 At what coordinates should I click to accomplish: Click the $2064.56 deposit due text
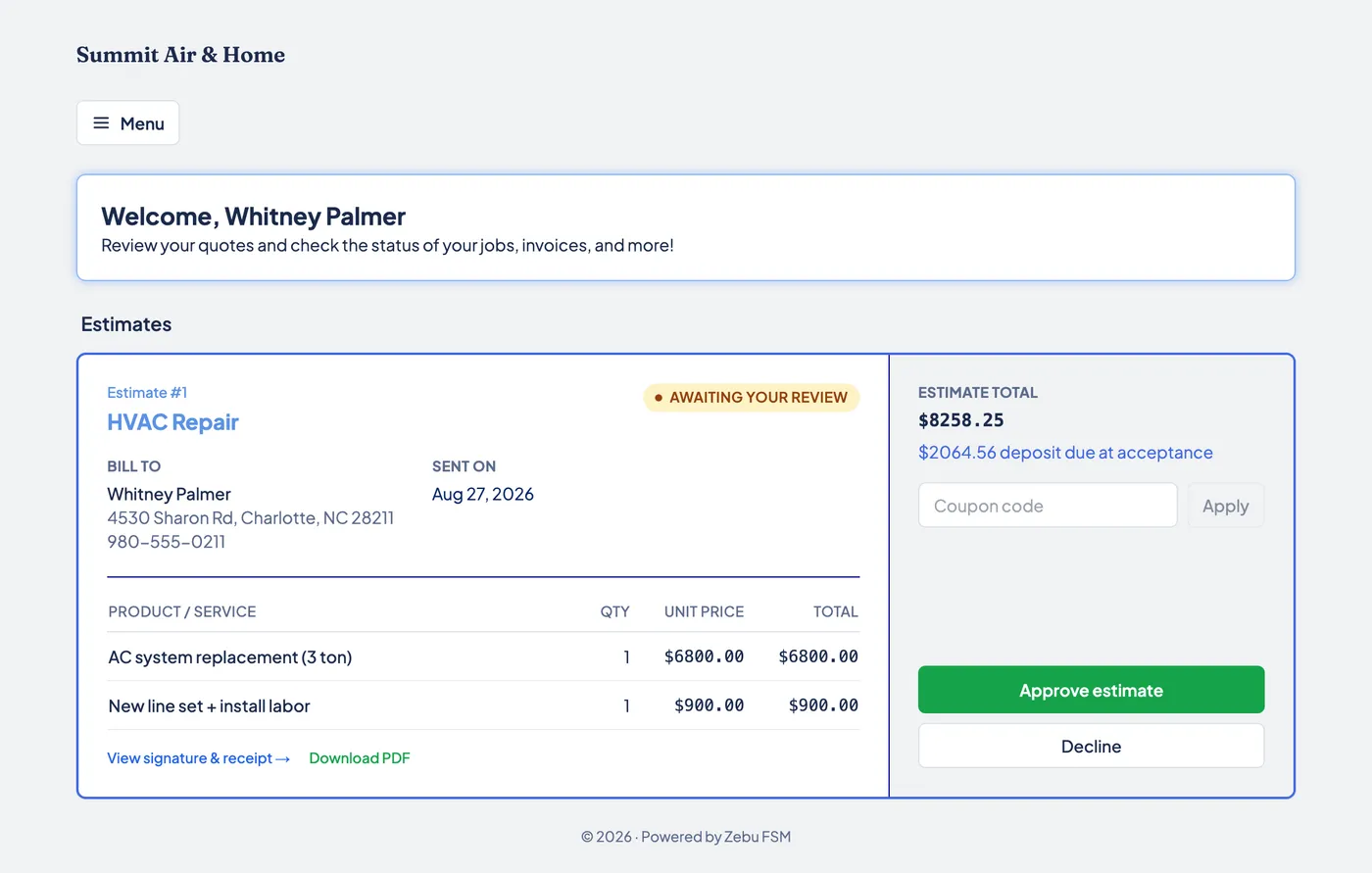click(x=1065, y=453)
